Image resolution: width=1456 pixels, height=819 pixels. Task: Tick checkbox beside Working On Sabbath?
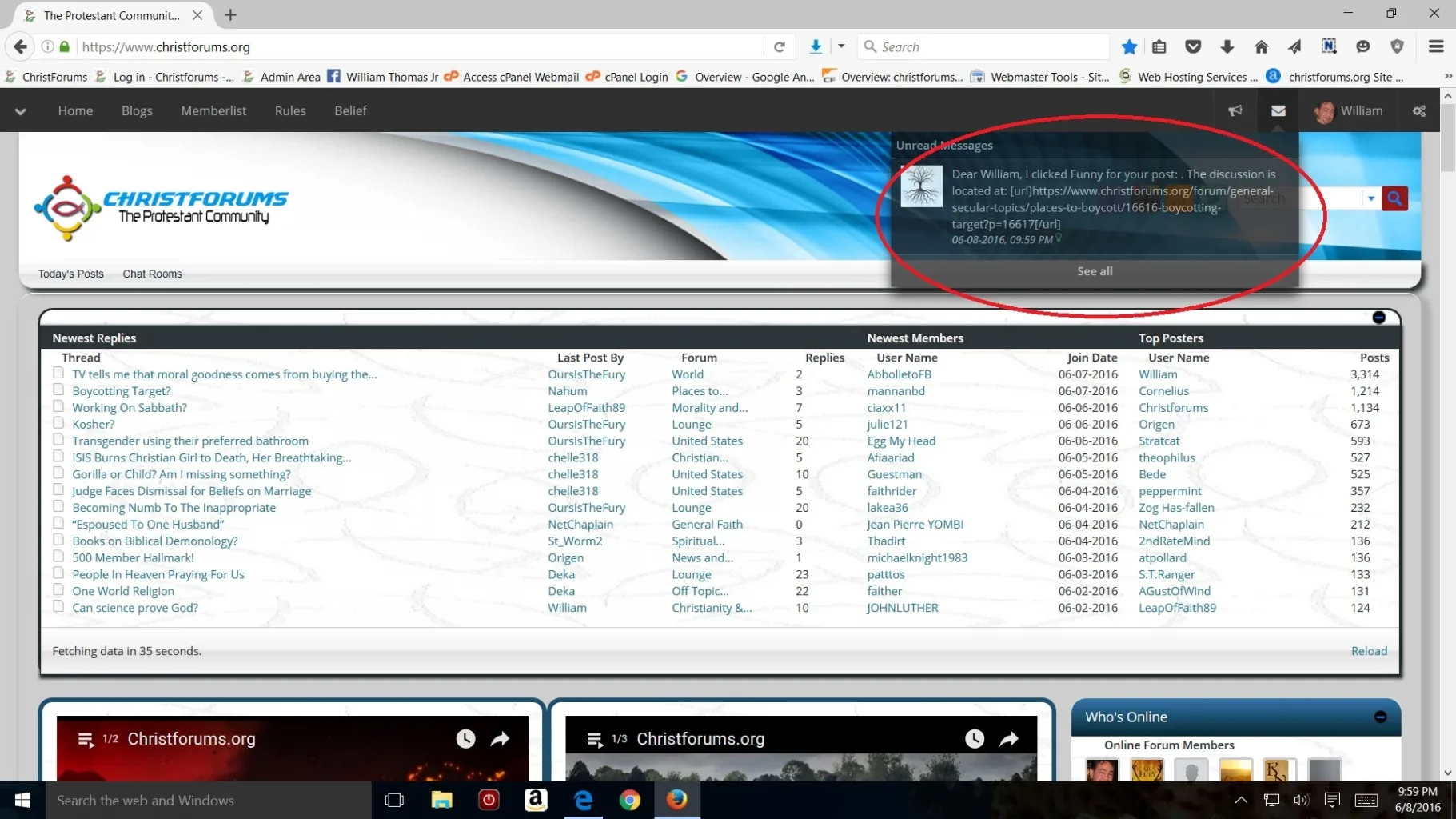[x=58, y=406]
